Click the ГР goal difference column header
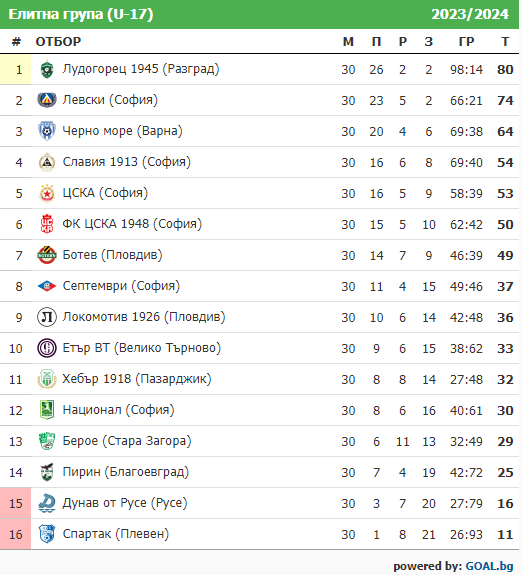This screenshot has height=575, width=522. (466, 42)
